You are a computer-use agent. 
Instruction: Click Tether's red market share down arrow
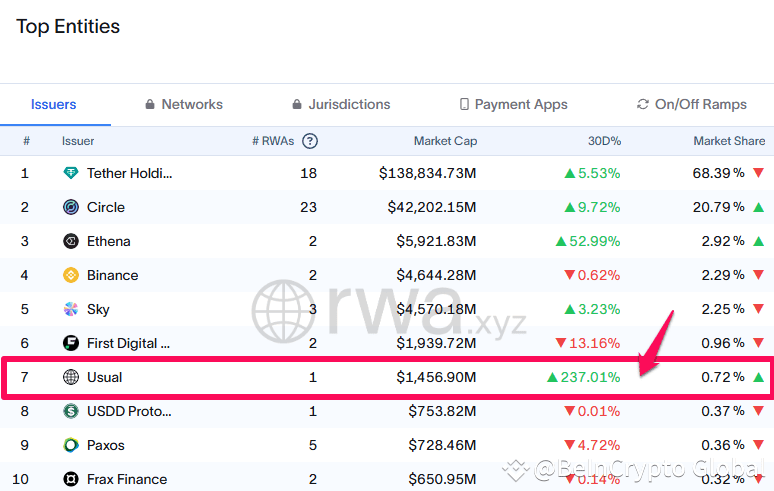pos(759,172)
